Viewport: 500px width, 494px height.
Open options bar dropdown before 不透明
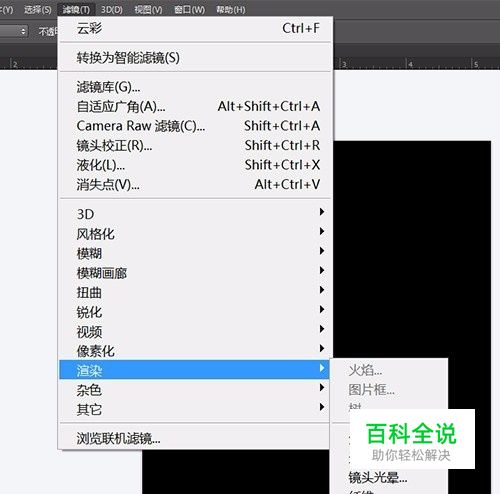click(13, 32)
